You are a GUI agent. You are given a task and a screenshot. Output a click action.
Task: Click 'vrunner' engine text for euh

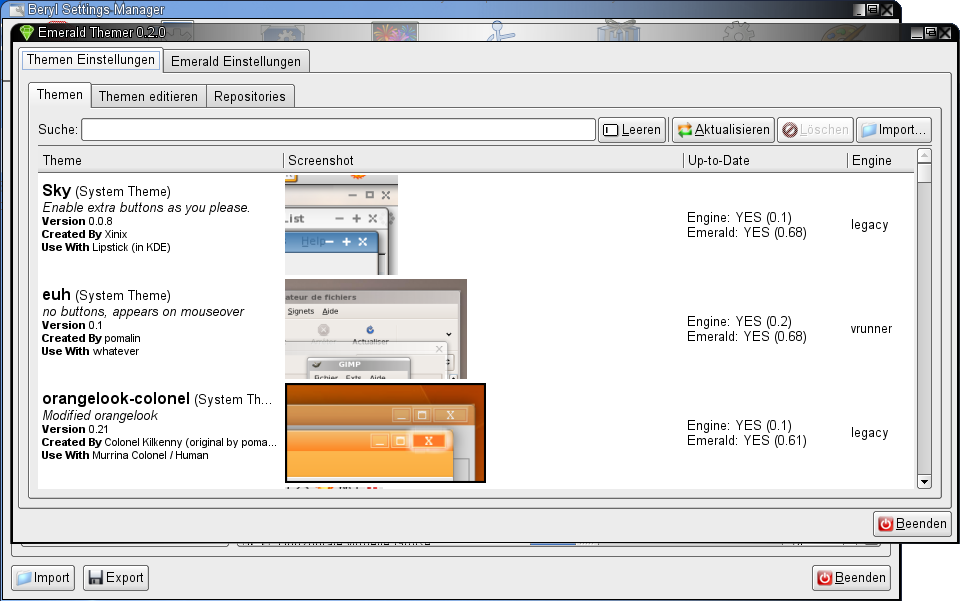coord(871,329)
